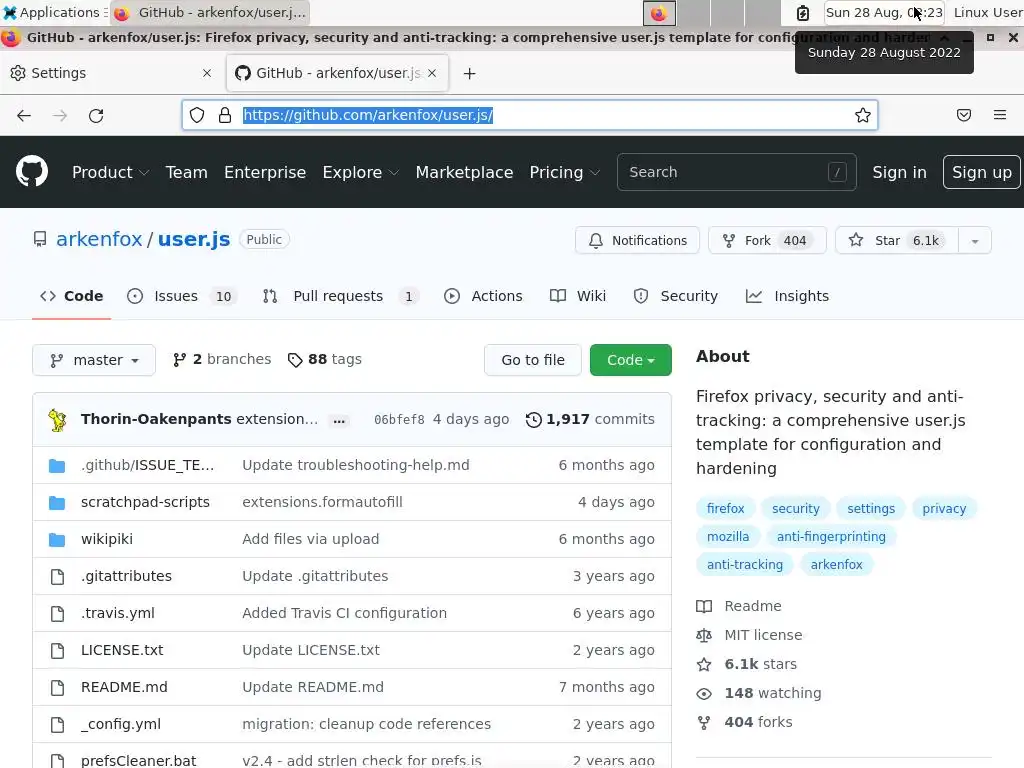Click the browser forward arrow

[60, 116]
